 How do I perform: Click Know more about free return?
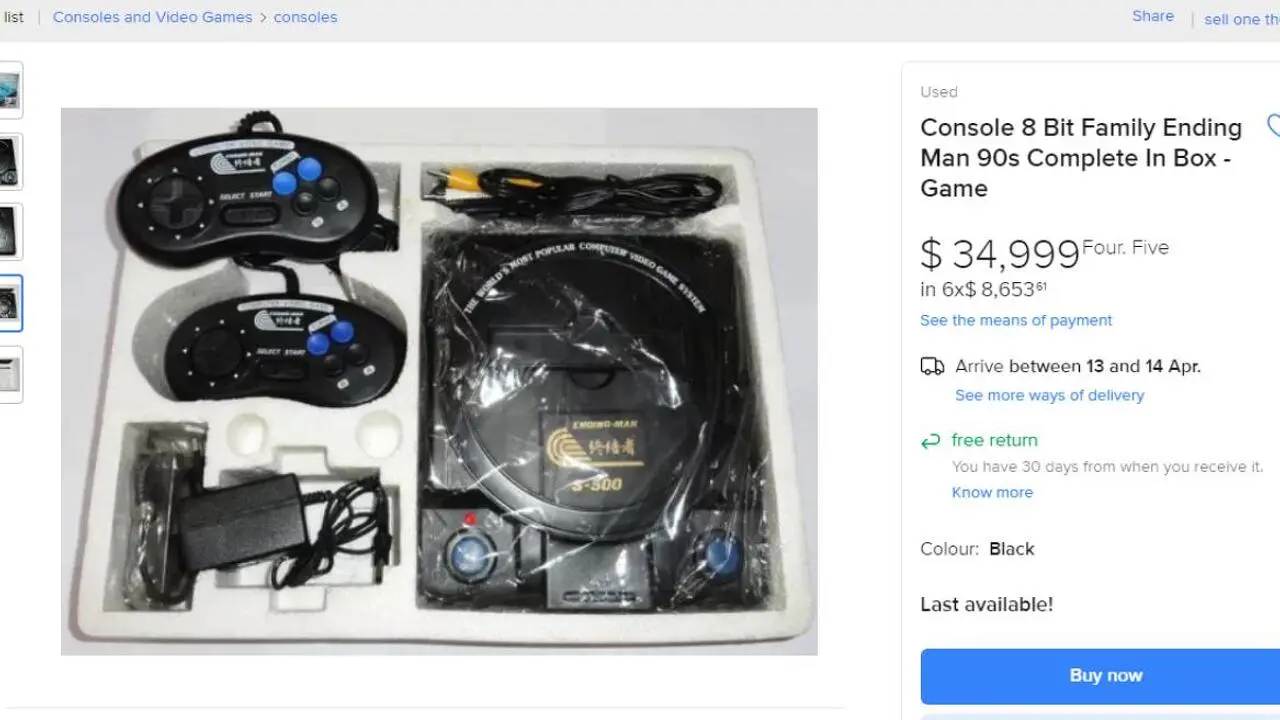pos(992,492)
